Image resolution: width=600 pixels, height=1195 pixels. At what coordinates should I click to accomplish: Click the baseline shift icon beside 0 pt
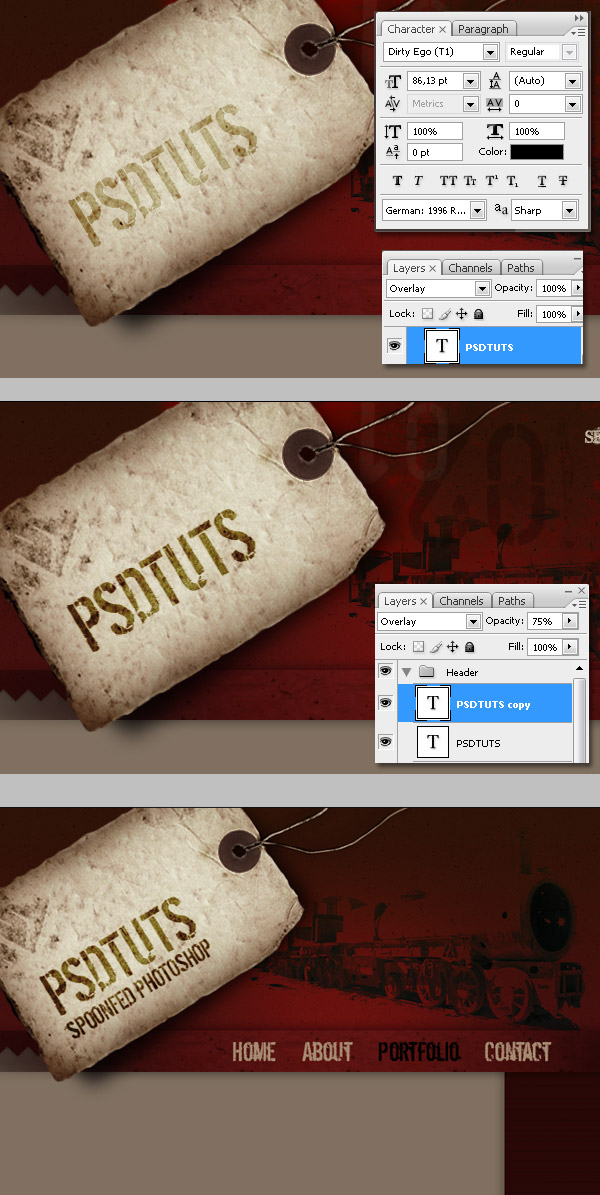393,152
